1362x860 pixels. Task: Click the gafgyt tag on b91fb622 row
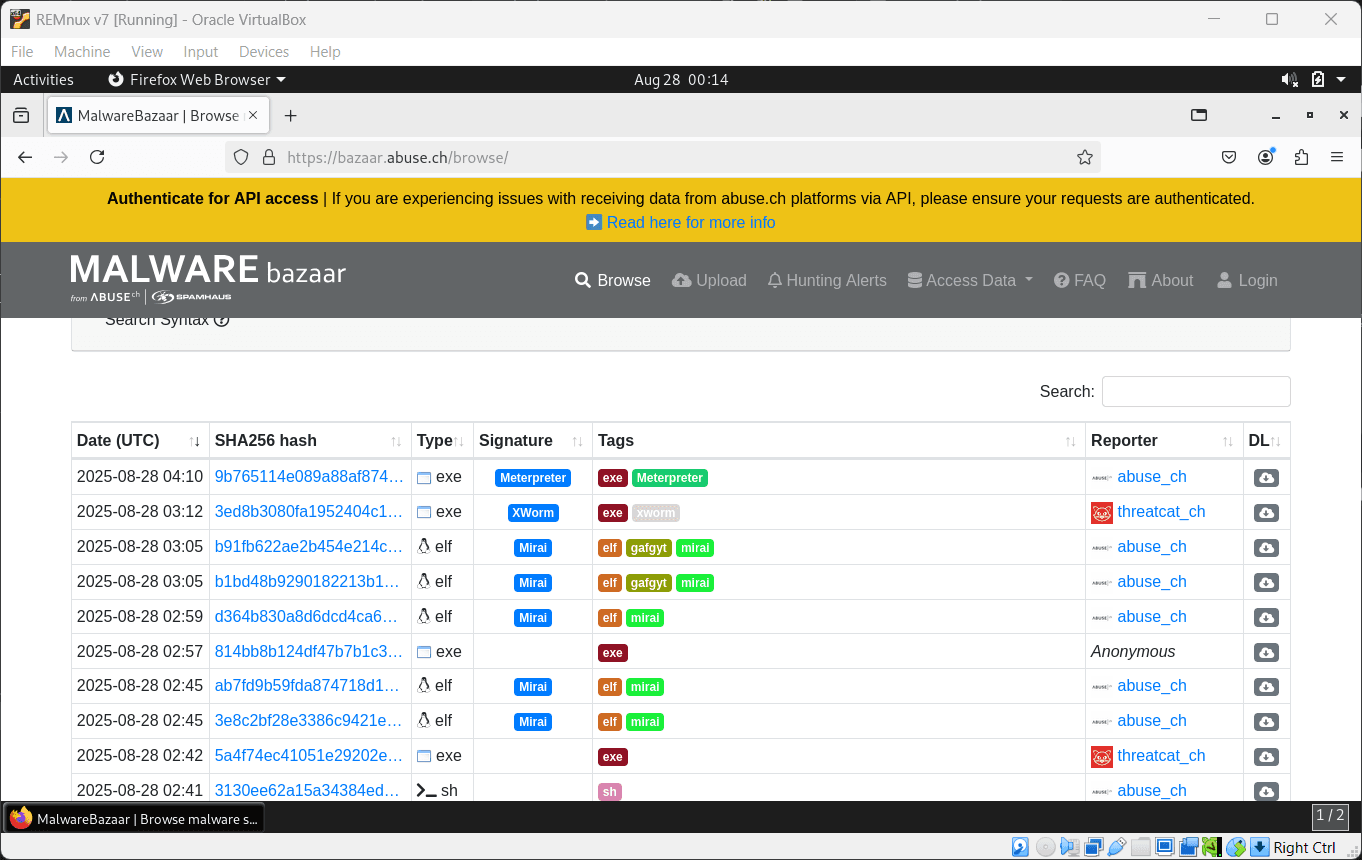649,548
